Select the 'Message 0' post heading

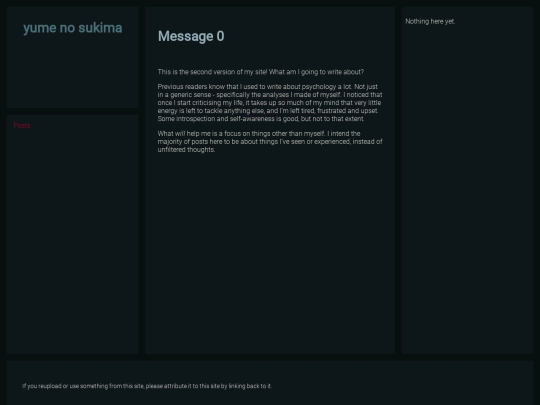[191, 36]
